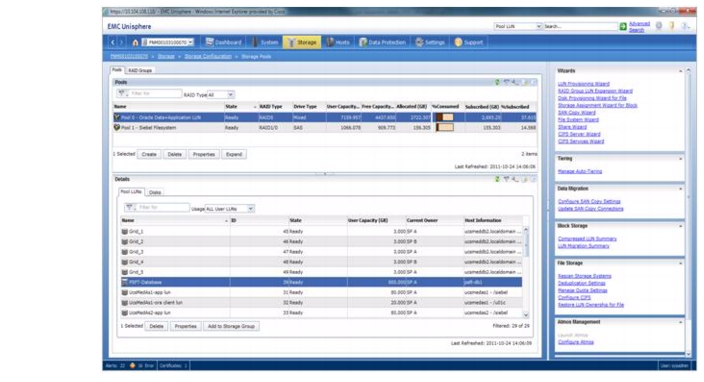The height and width of the screenshot is (382, 704).
Task: Click the top Search text box
Action: coord(581,26)
